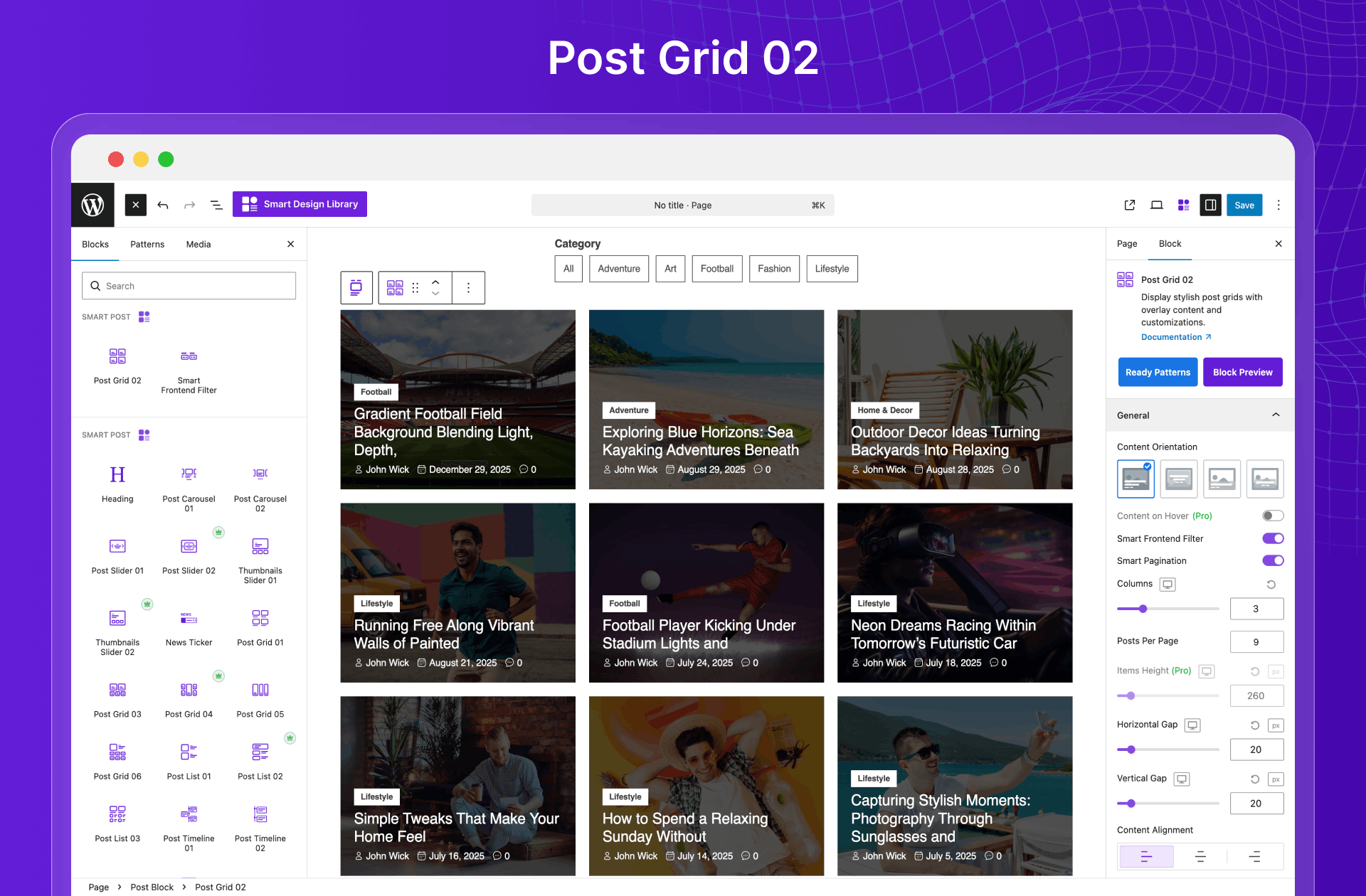Click the undo arrow in toolbar
1366x896 pixels.
(x=163, y=205)
